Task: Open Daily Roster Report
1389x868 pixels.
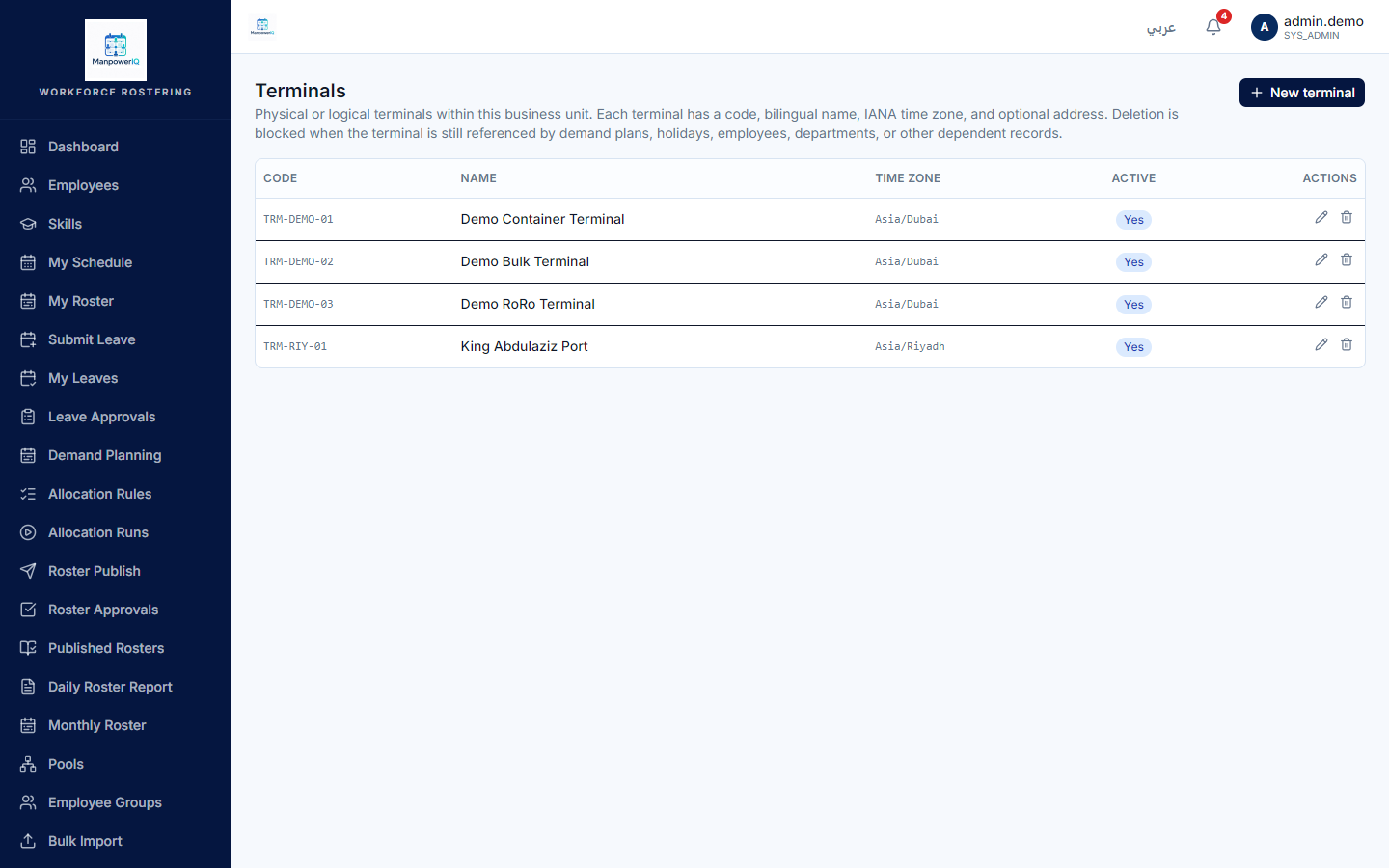Action: pyautogui.click(x=116, y=687)
